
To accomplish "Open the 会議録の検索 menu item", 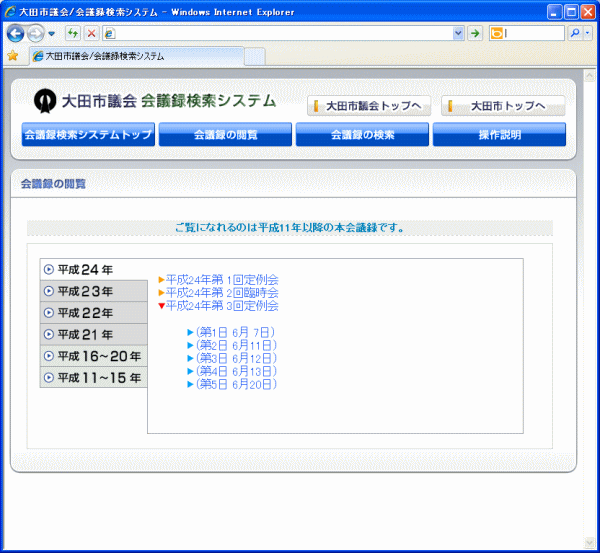I will pyautogui.click(x=362, y=134).
